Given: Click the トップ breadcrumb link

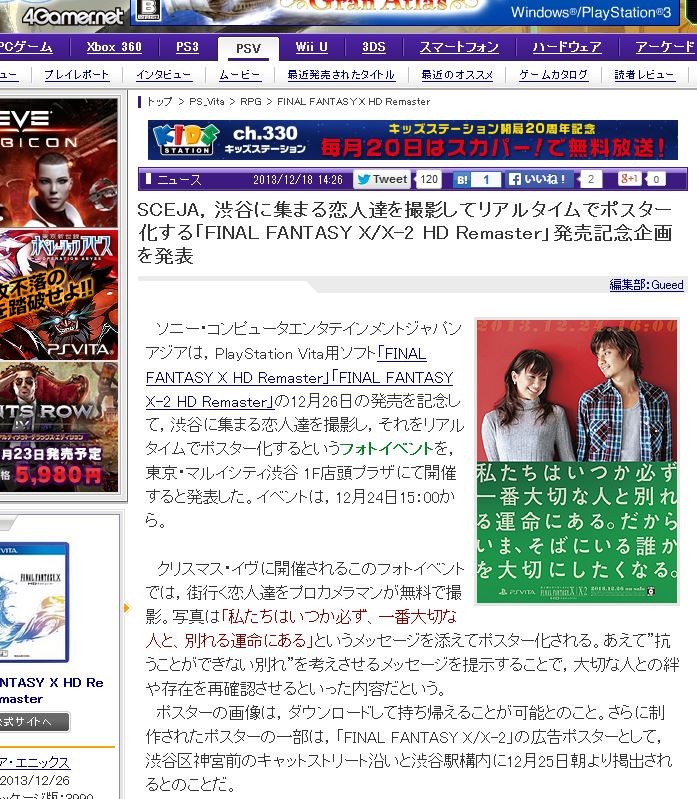Looking at the screenshot, I should [x=159, y=101].
